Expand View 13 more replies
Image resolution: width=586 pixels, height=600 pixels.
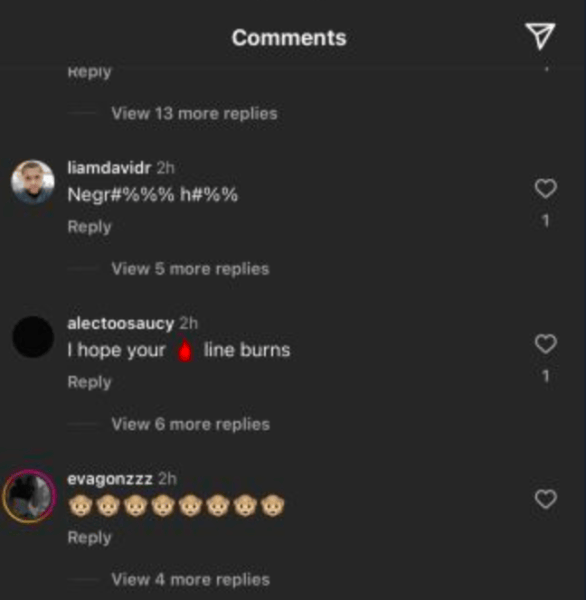pyautogui.click(x=194, y=114)
